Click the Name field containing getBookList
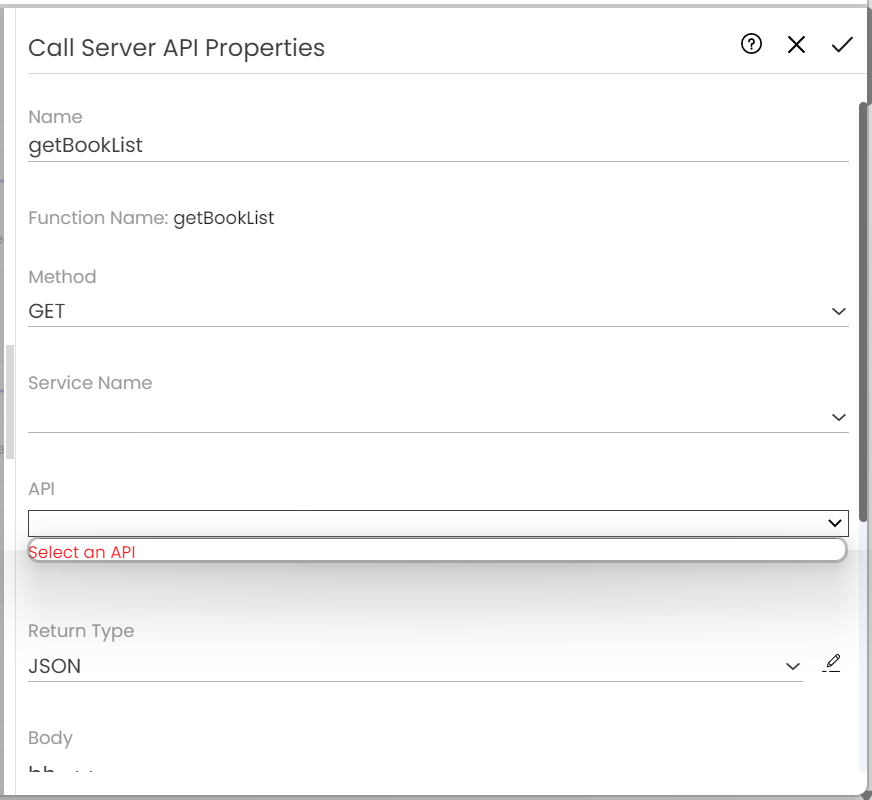The width and height of the screenshot is (872, 800). click(437, 146)
